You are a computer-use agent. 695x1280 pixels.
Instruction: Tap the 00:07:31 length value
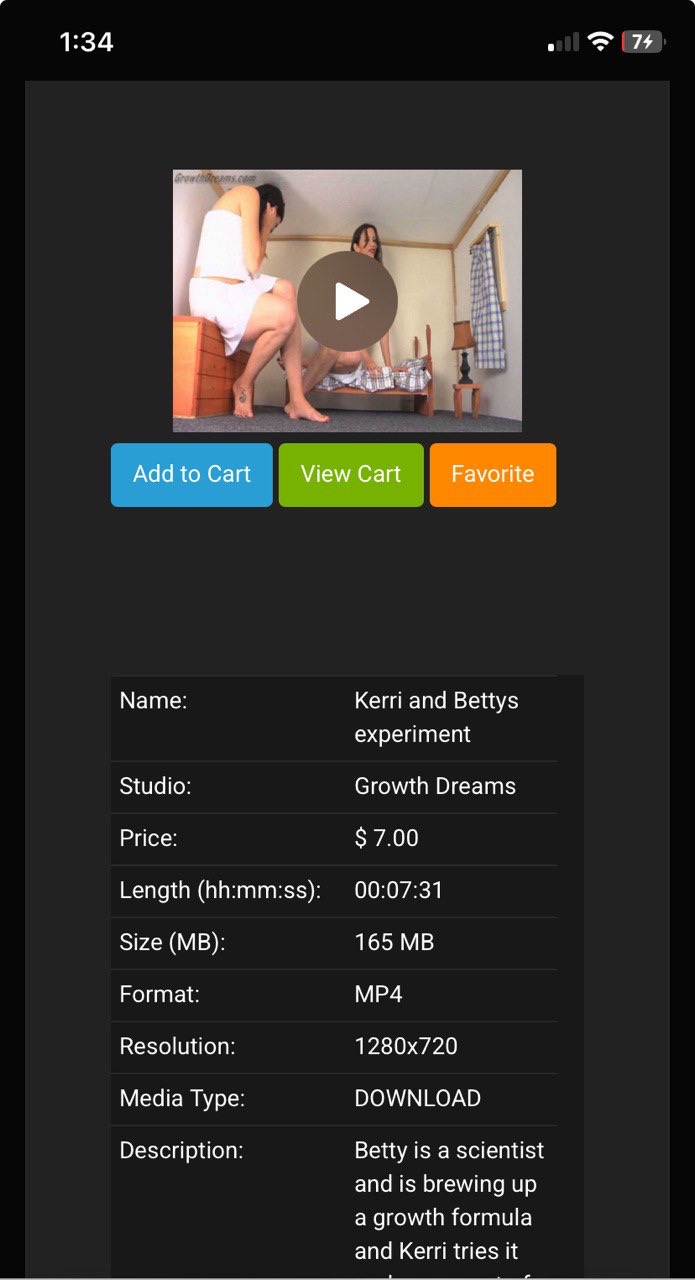click(398, 890)
